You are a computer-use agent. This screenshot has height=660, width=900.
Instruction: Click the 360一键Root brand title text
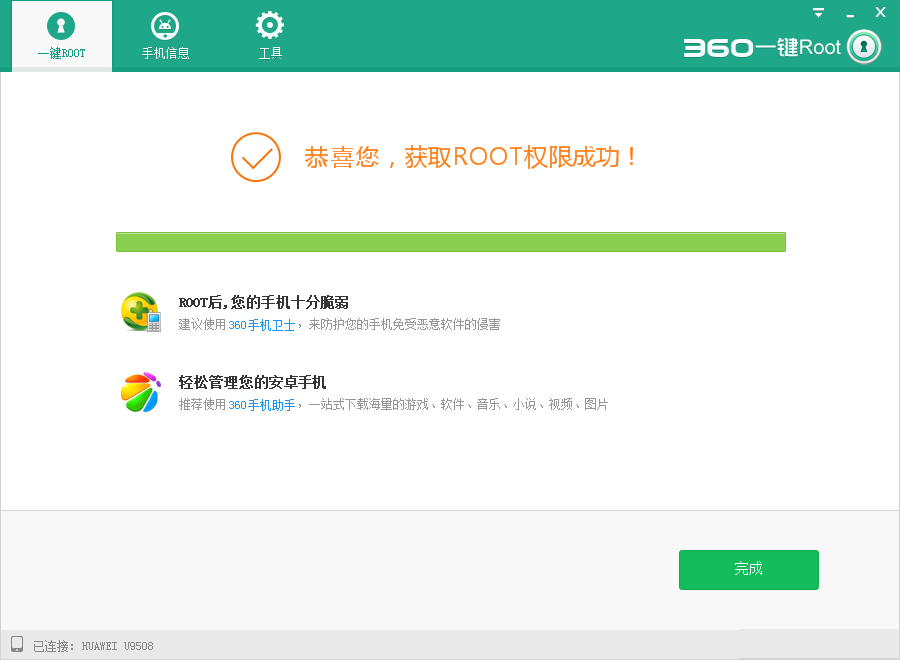[x=762, y=47]
